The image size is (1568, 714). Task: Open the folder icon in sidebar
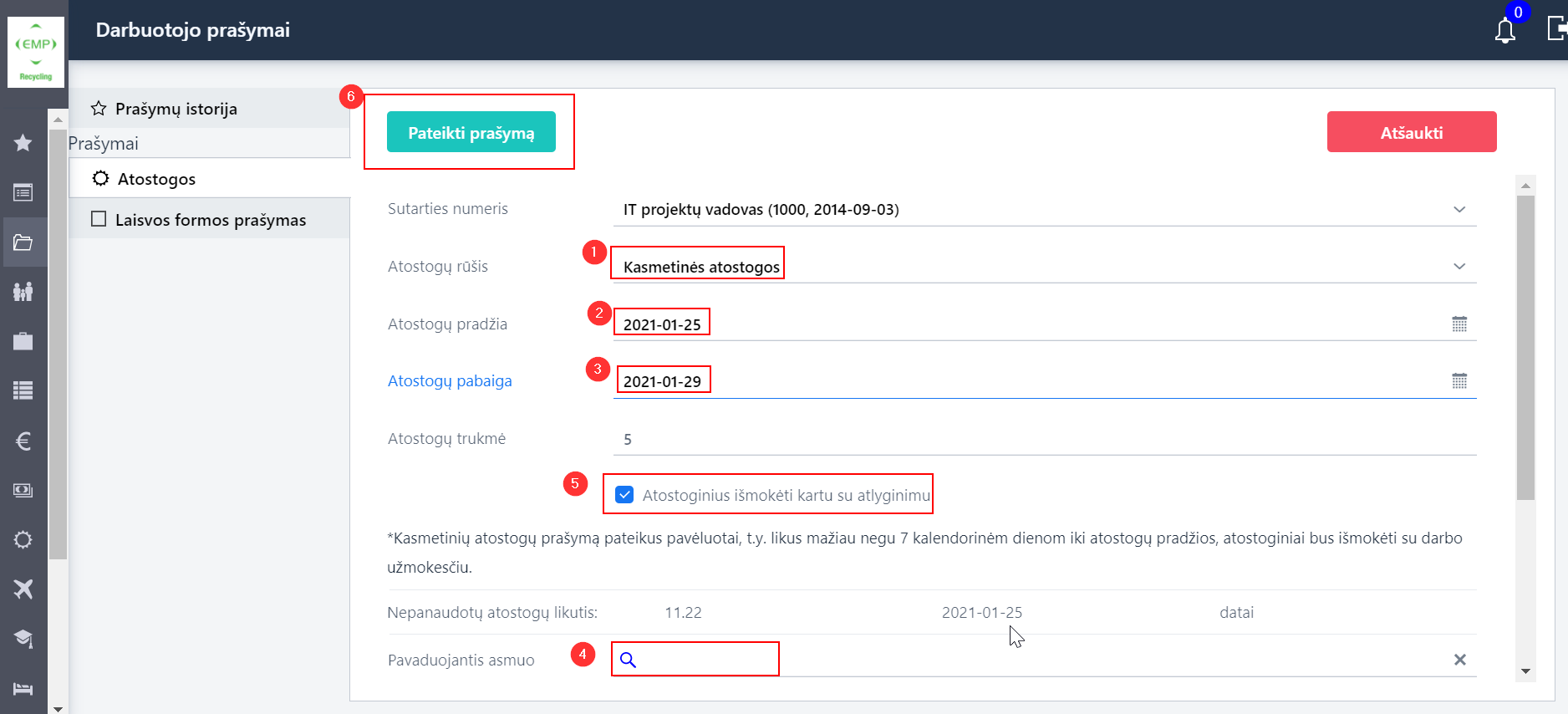tap(23, 242)
